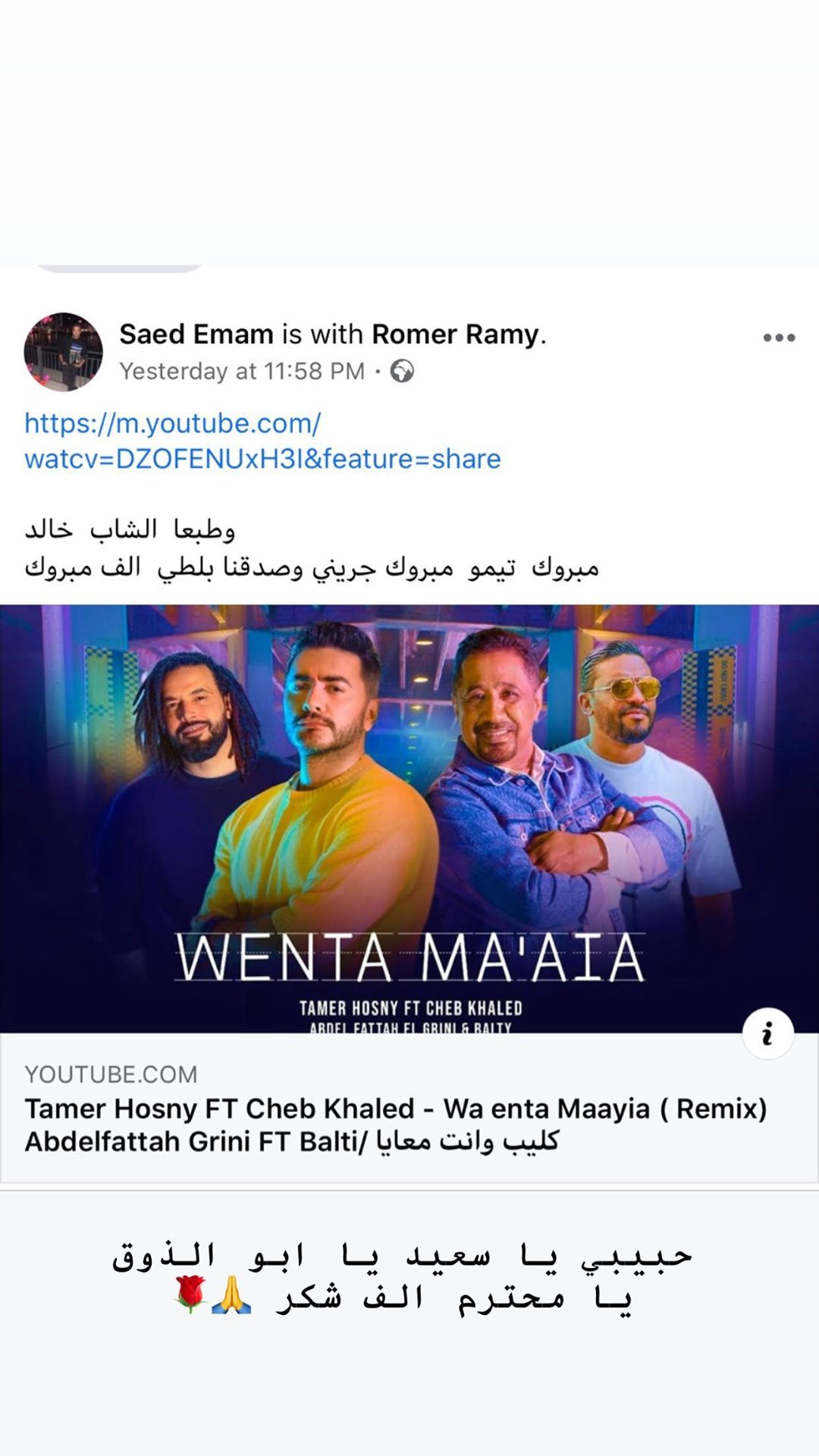The height and width of the screenshot is (1456, 819).
Task: Open Saed Emam's profile name link
Action: tap(196, 334)
